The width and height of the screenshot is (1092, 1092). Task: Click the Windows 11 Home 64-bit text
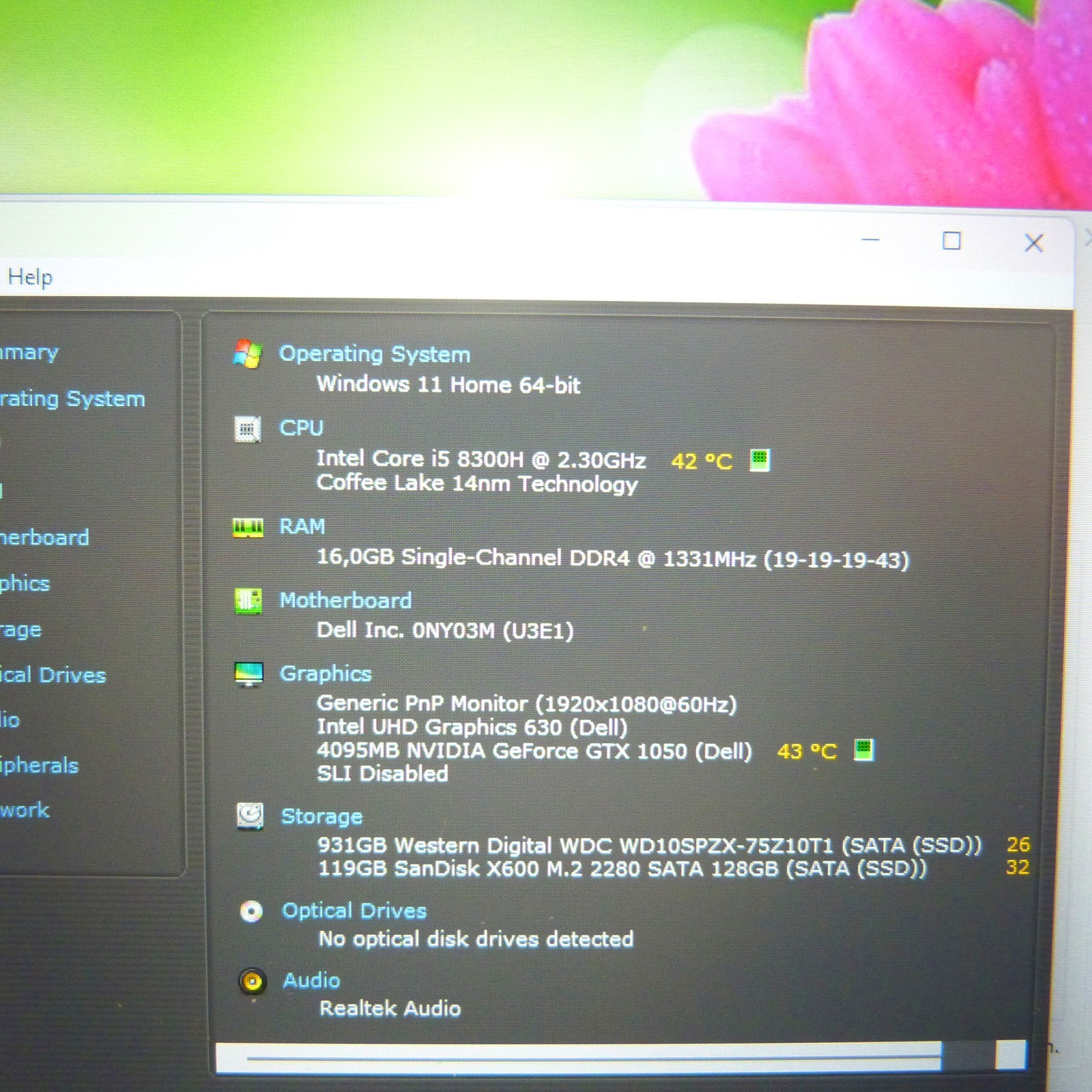448,385
